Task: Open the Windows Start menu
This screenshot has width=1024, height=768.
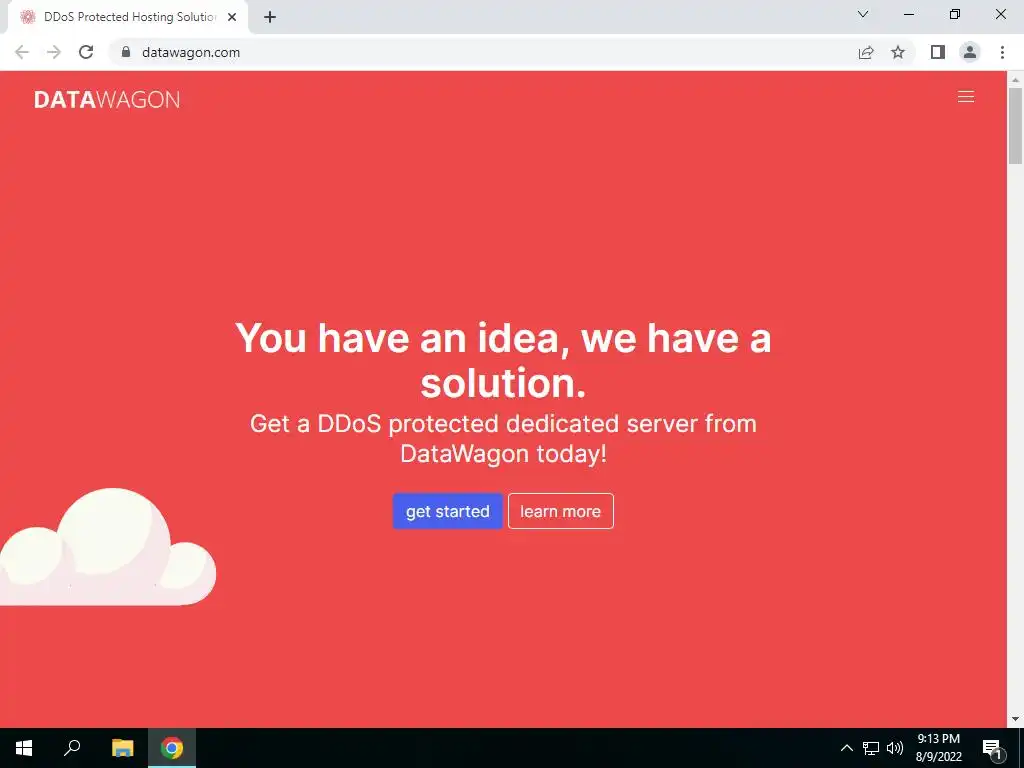Action: point(24,748)
